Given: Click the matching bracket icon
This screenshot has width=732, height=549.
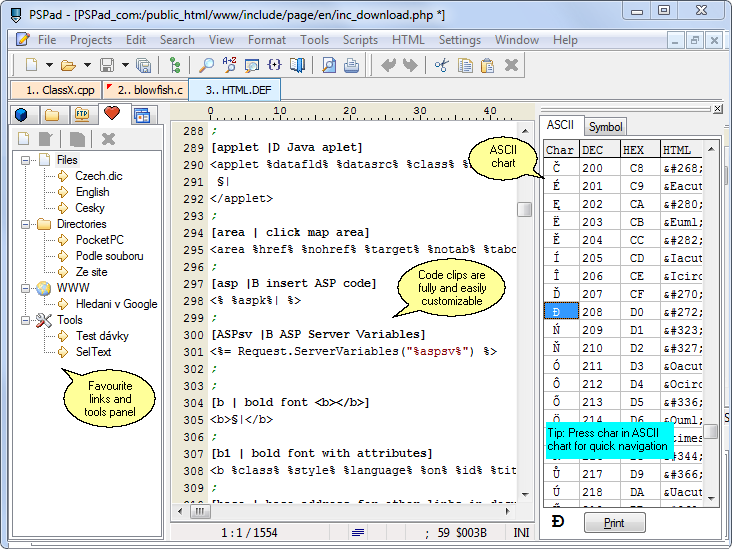Looking at the screenshot, I should coord(274,65).
